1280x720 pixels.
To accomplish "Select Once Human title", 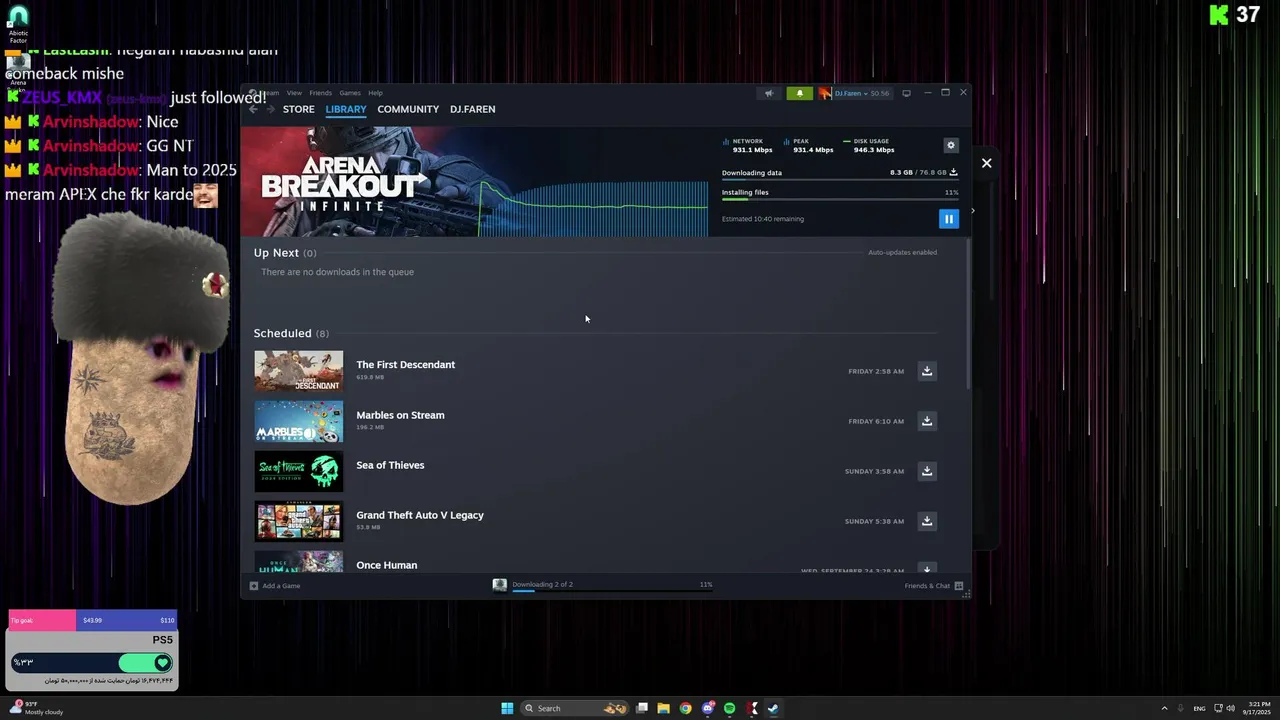I will (x=387, y=565).
